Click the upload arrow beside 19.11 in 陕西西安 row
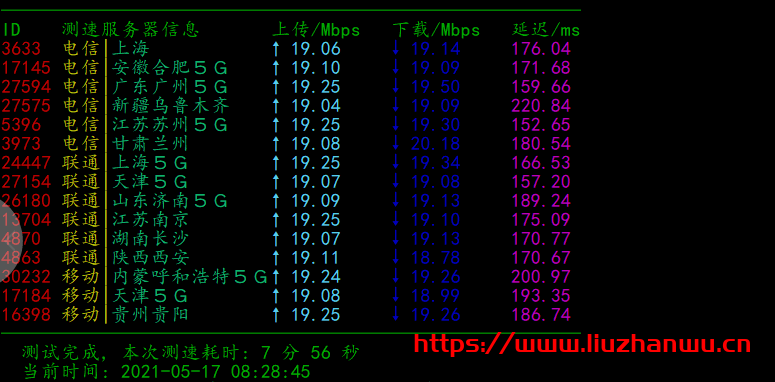This screenshot has width=775, height=382. point(276,257)
